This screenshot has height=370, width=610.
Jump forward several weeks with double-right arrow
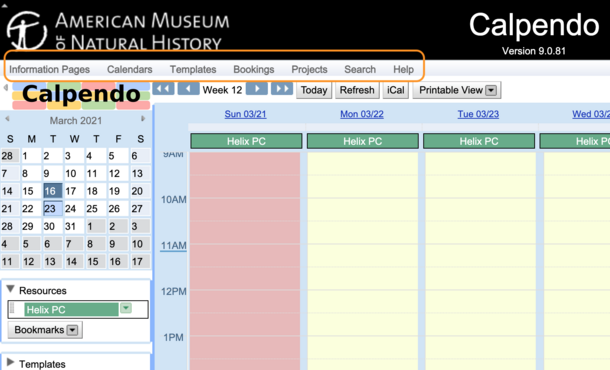coord(282,89)
